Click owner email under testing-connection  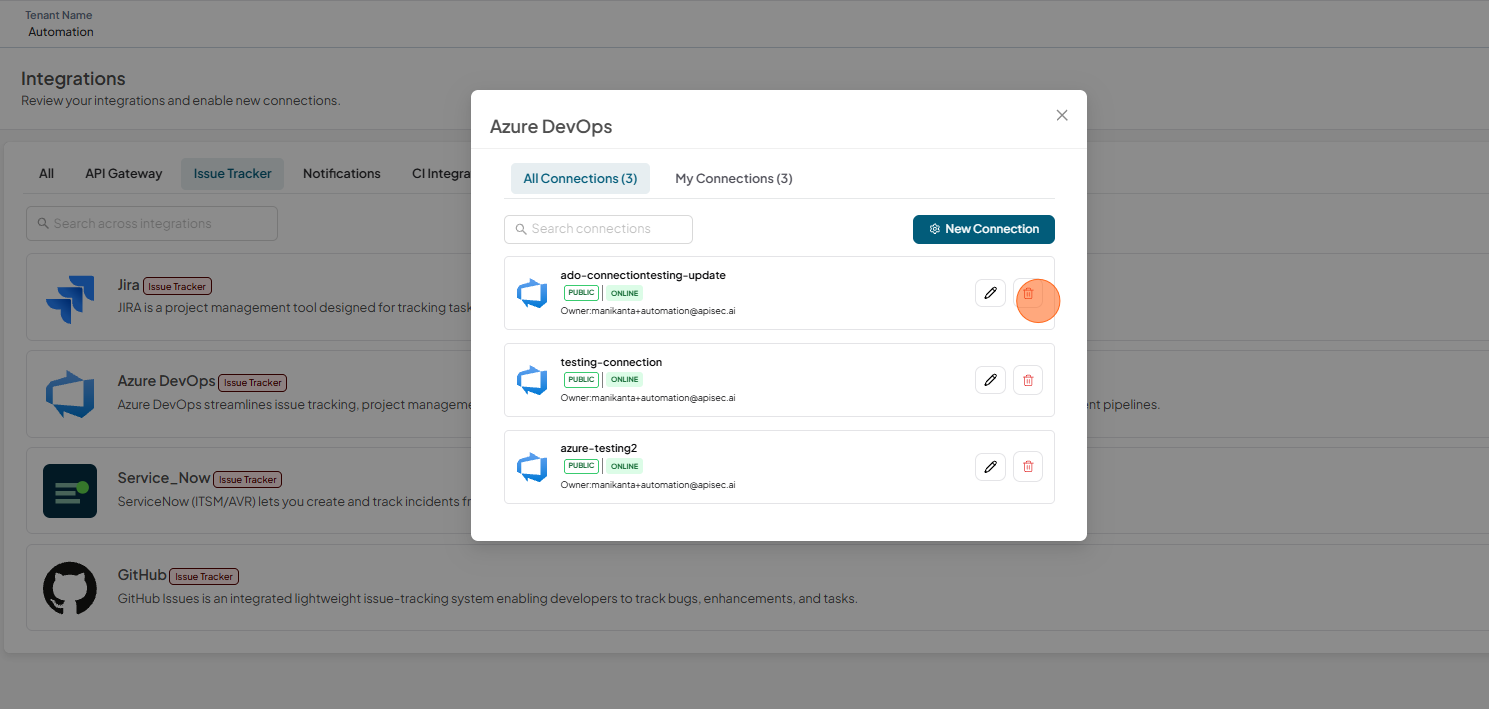[648, 398]
